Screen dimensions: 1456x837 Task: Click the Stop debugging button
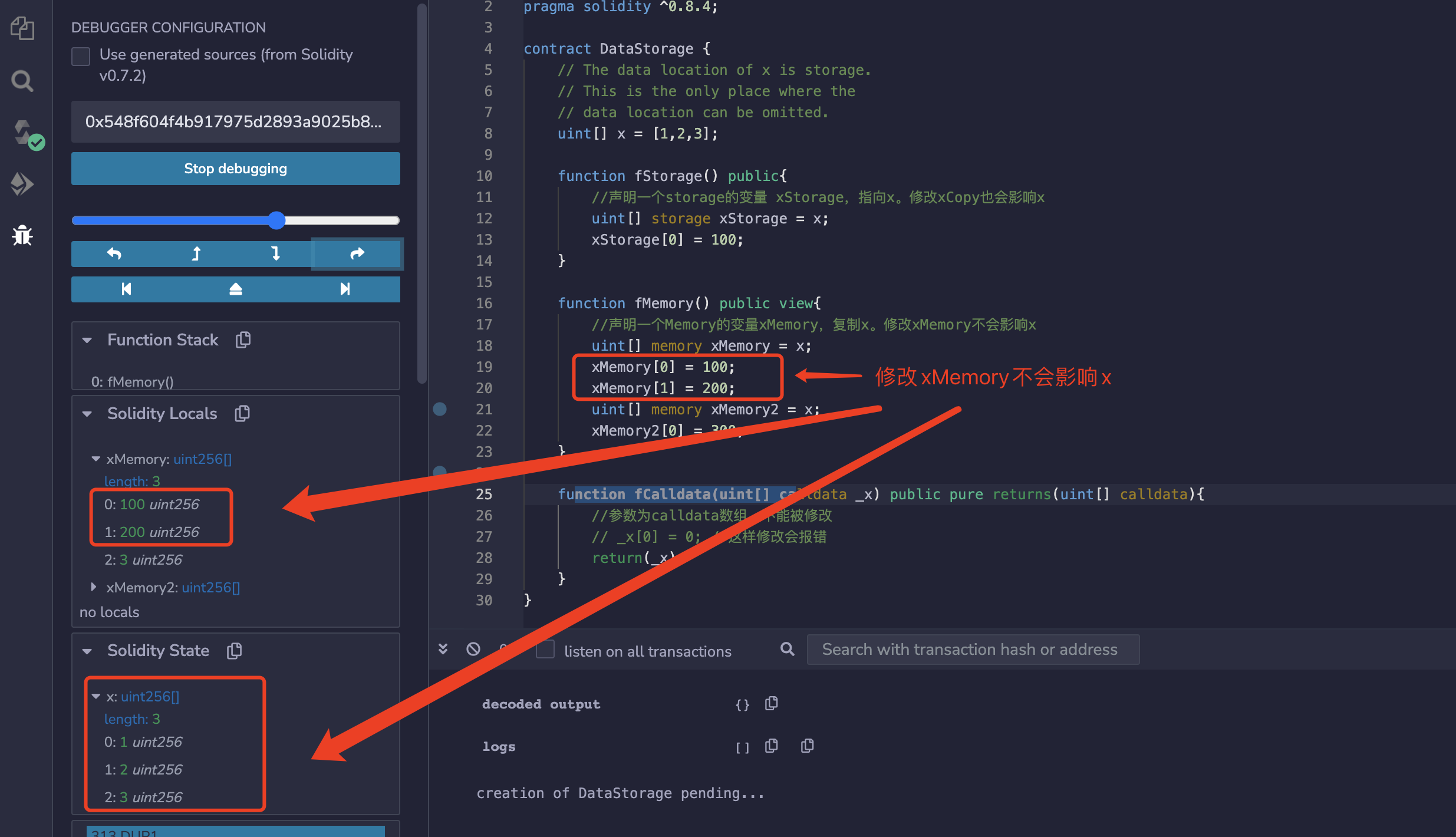pyautogui.click(x=235, y=169)
